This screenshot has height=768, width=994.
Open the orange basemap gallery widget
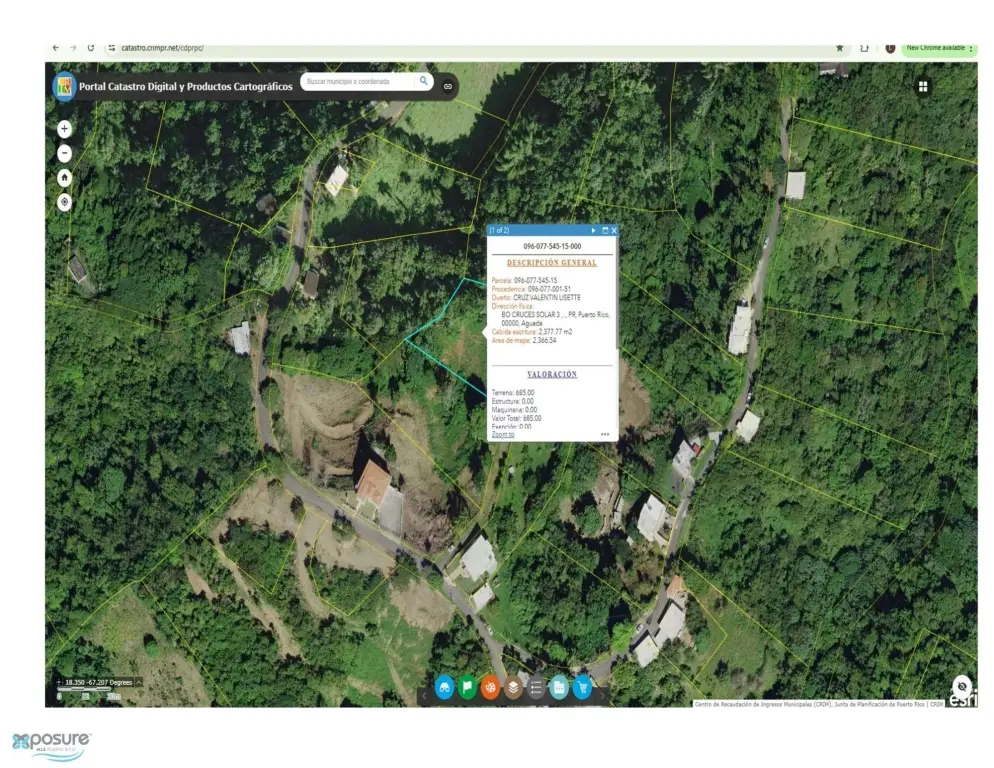[x=490, y=688]
